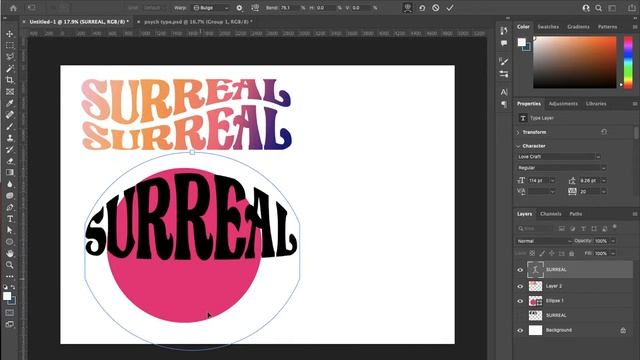The image size is (640, 360).
Task: Switch to the Libraries tab
Action: (x=596, y=104)
